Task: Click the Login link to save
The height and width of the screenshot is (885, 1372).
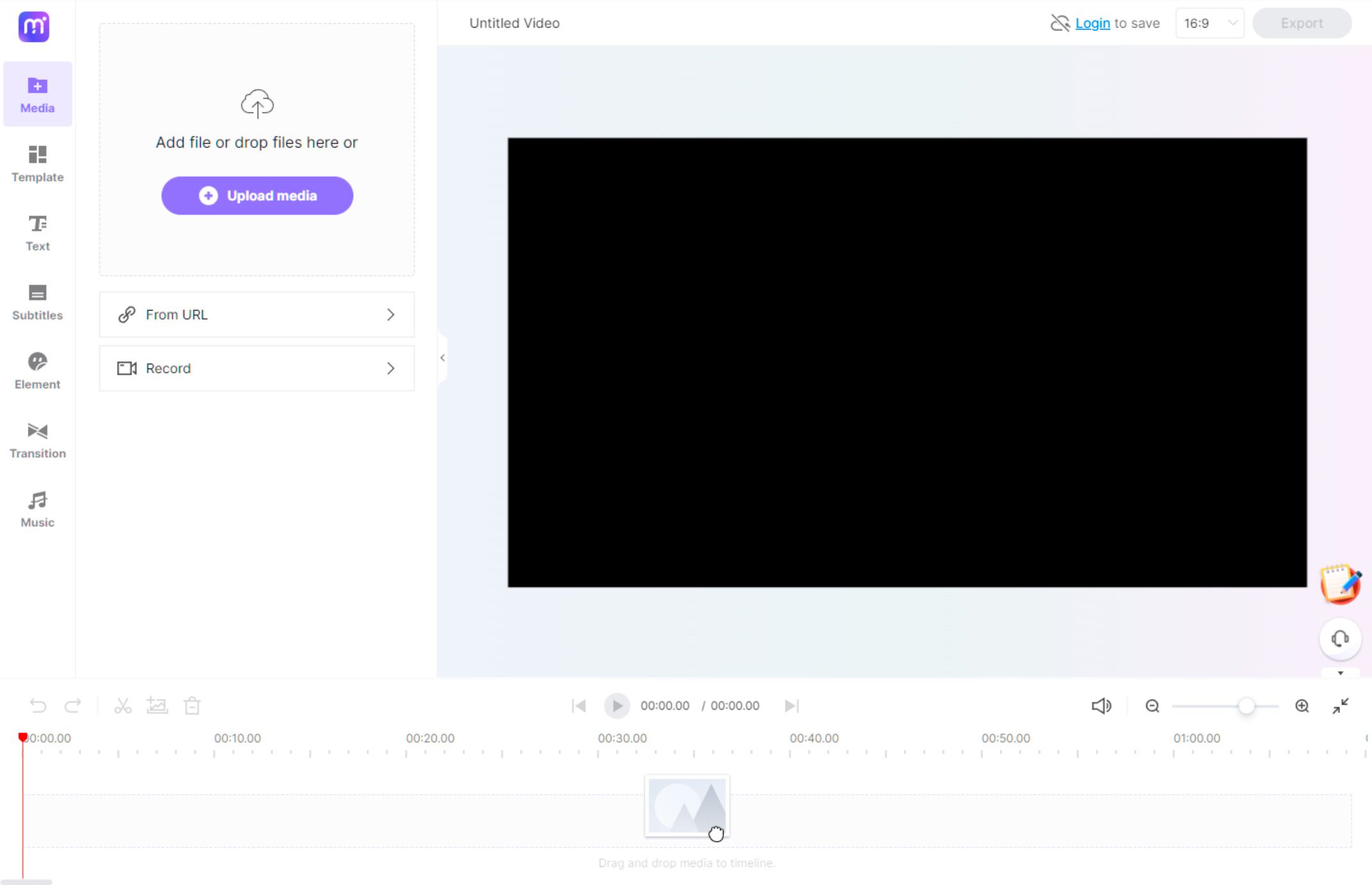Action: coord(1092,22)
